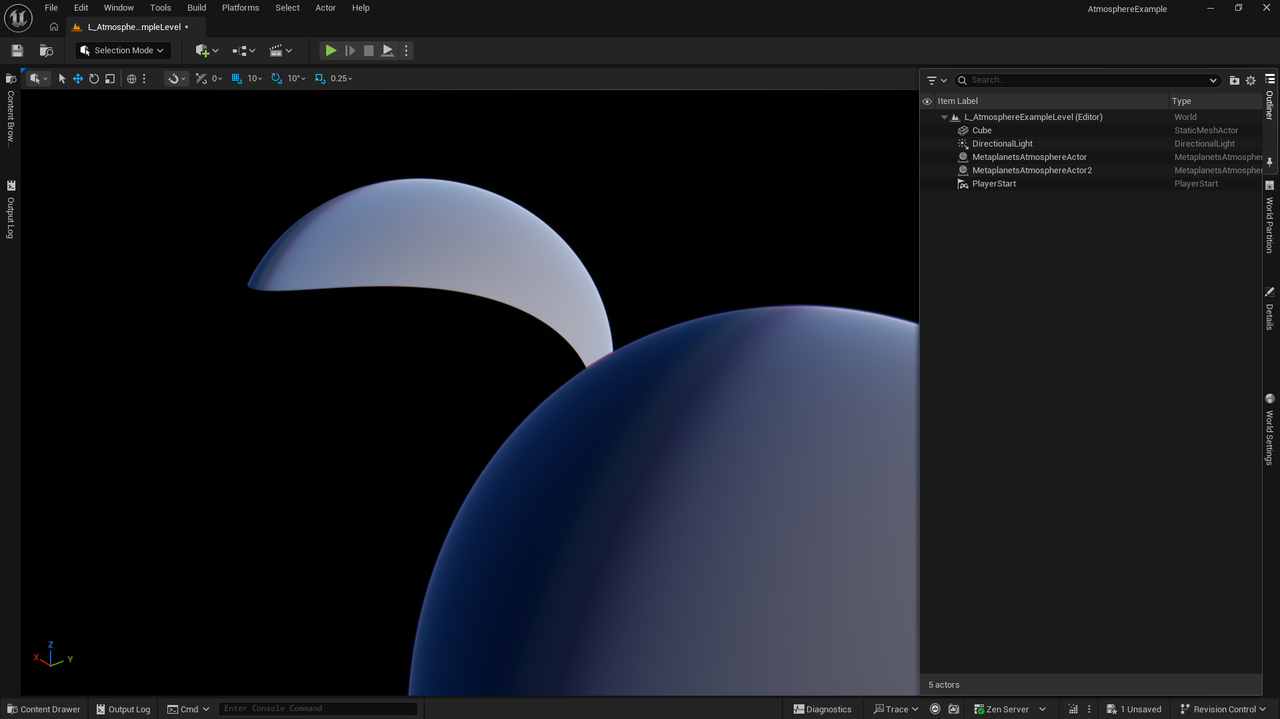Screen dimensions: 1280x719
Task: Click the home icon beside the level tab
Action: tap(54, 27)
